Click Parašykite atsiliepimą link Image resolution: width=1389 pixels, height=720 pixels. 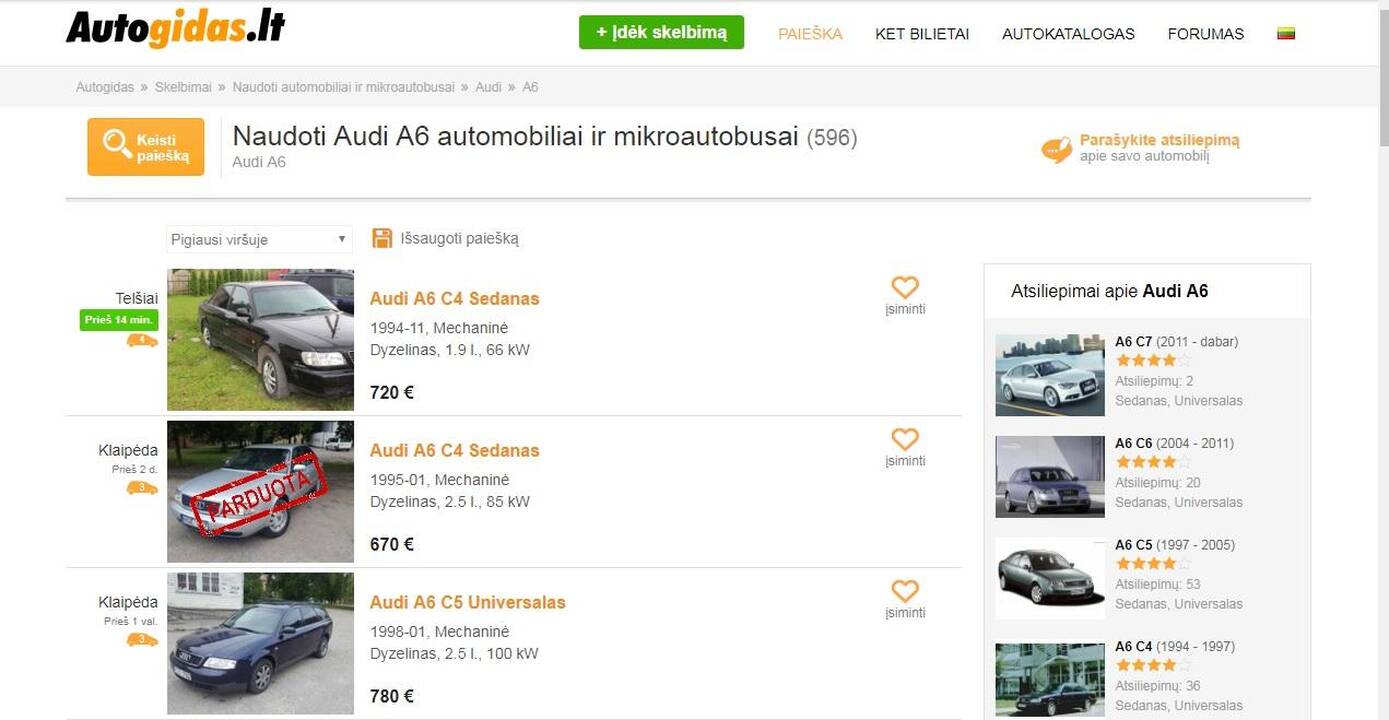[1159, 141]
